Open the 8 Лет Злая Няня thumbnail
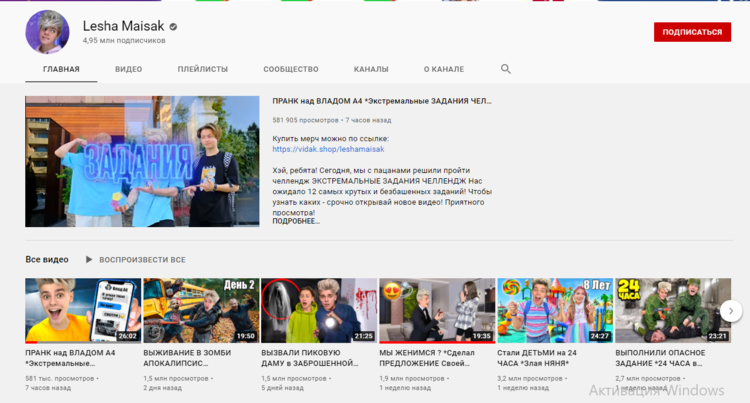Screen dimensions: 750x403 point(555,310)
